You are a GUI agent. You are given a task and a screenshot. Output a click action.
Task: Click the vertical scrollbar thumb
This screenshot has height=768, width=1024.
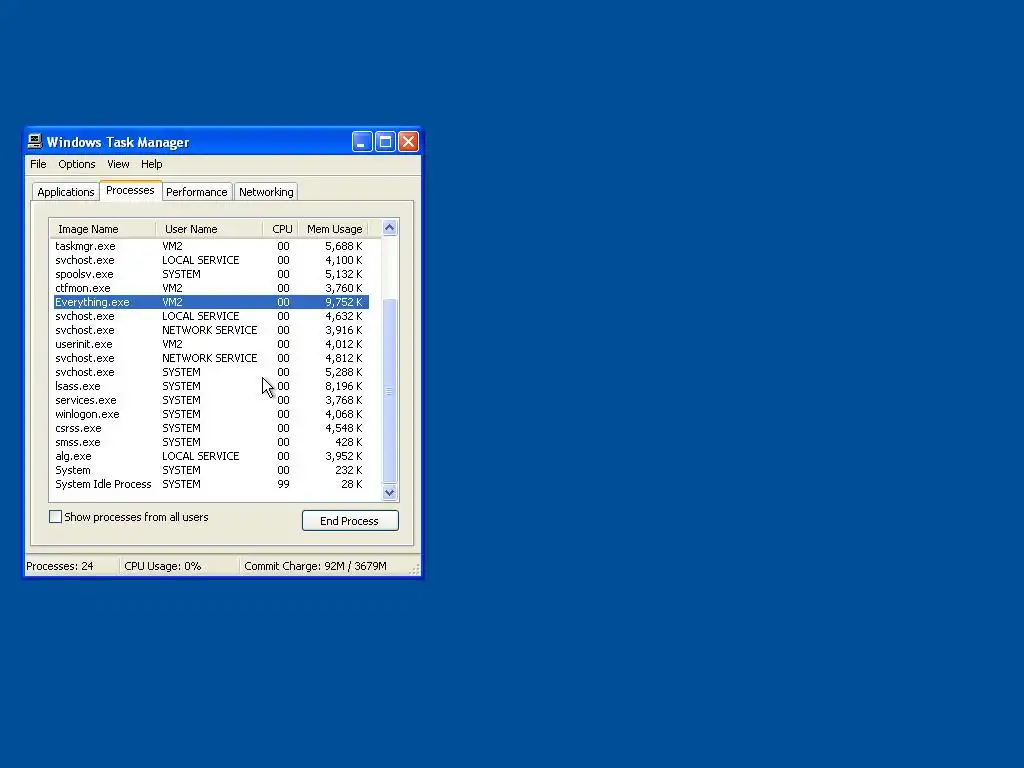pyautogui.click(x=389, y=391)
